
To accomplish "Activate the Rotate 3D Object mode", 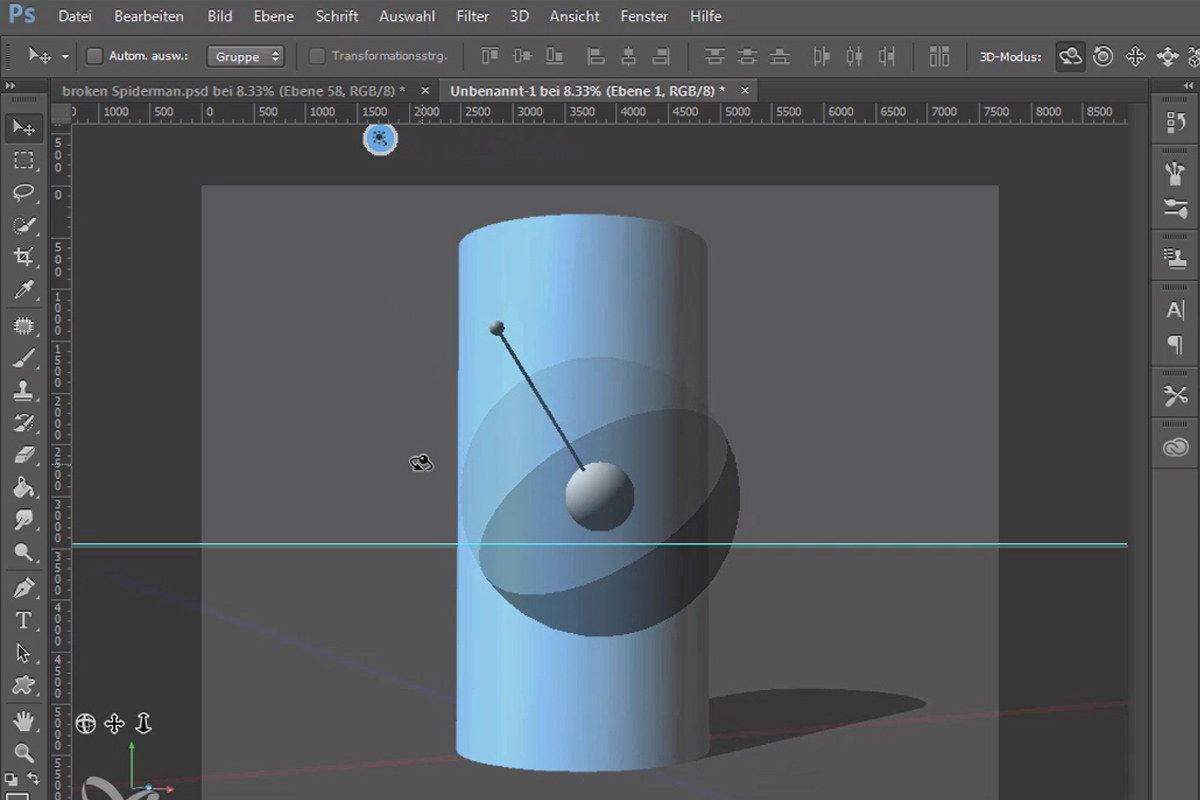I will point(1070,57).
